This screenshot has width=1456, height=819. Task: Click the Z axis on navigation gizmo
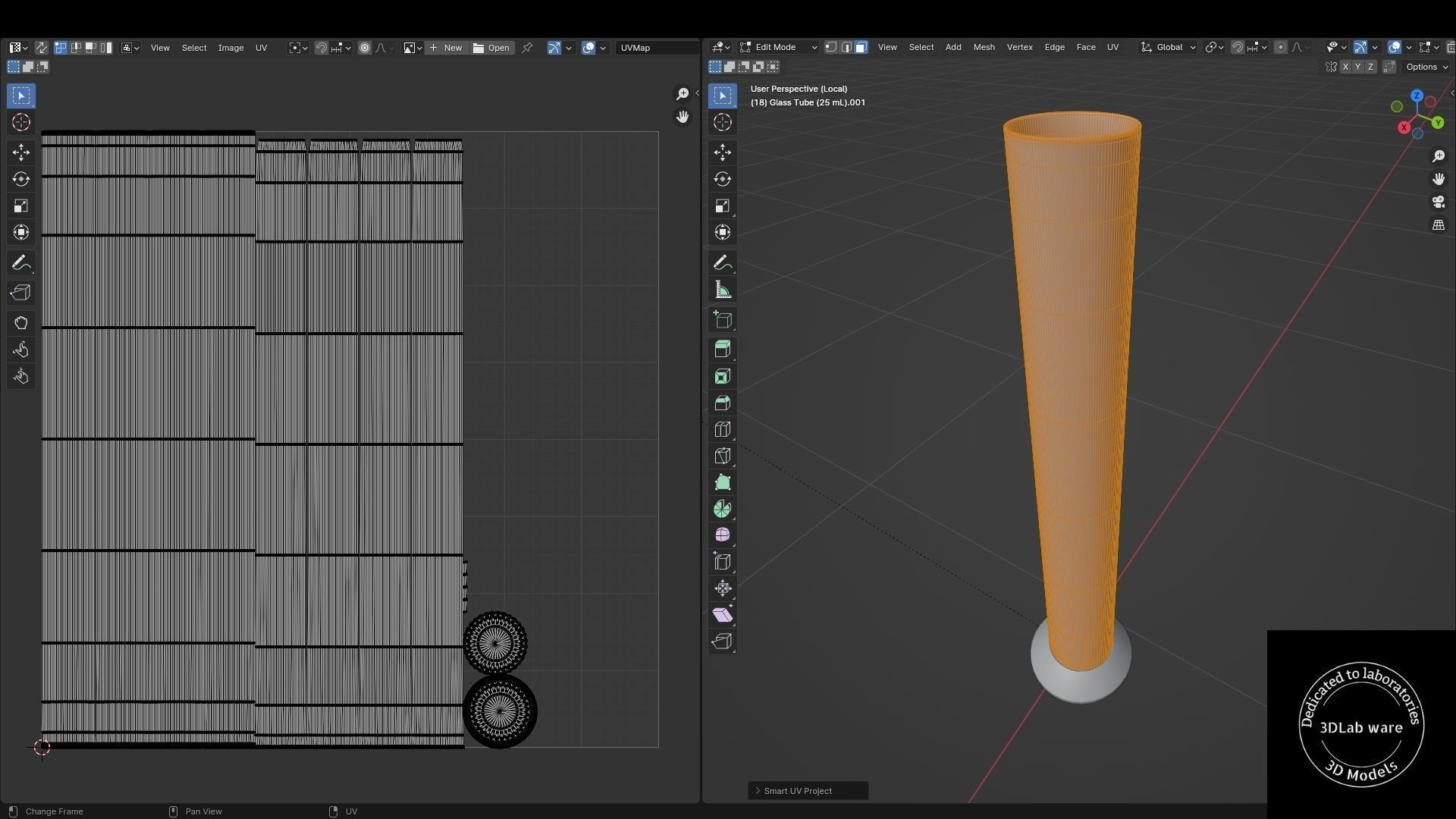coord(1417,96)
